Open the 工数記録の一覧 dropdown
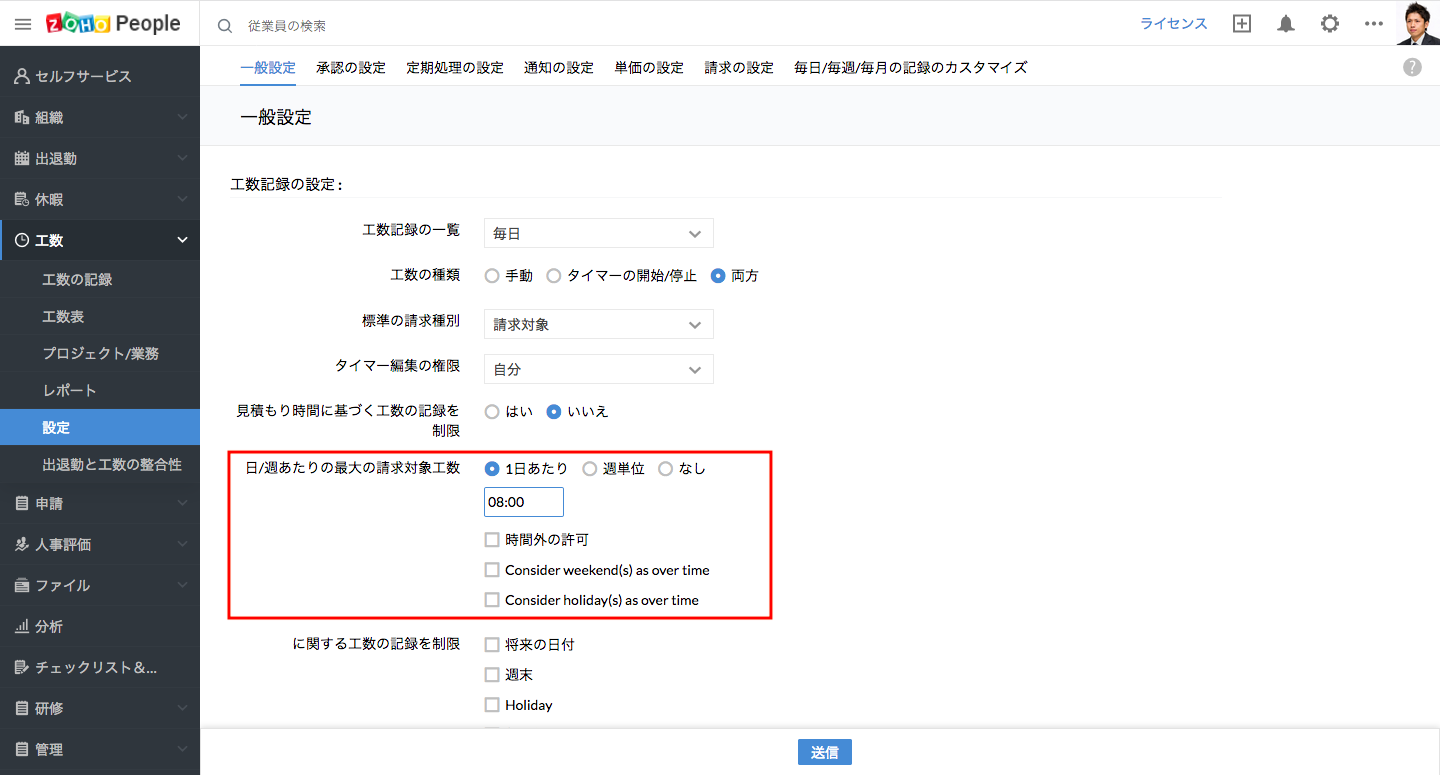This screenshot has width=1440, height=775. (x=598, y=233)
